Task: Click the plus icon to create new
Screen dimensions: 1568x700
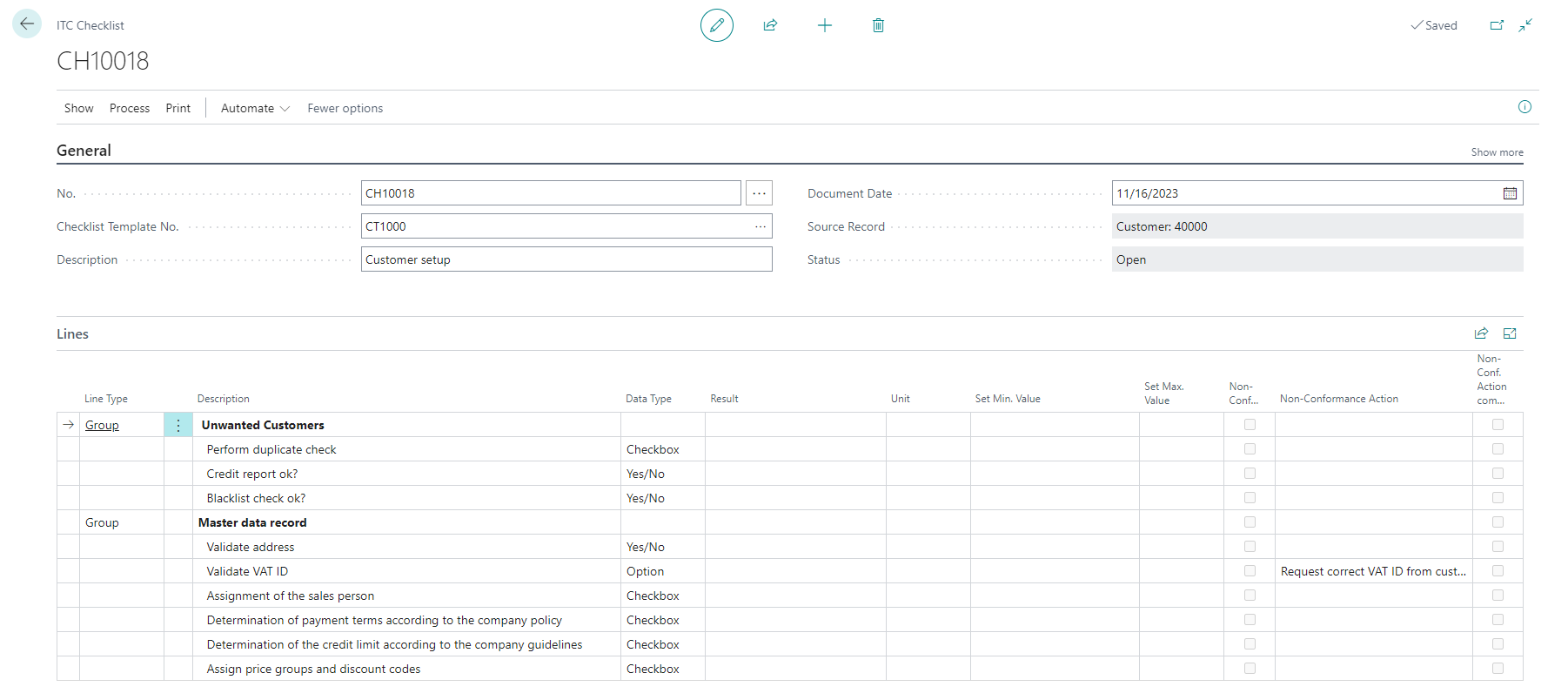Action: pyautogui.click(x=824, y=25)
